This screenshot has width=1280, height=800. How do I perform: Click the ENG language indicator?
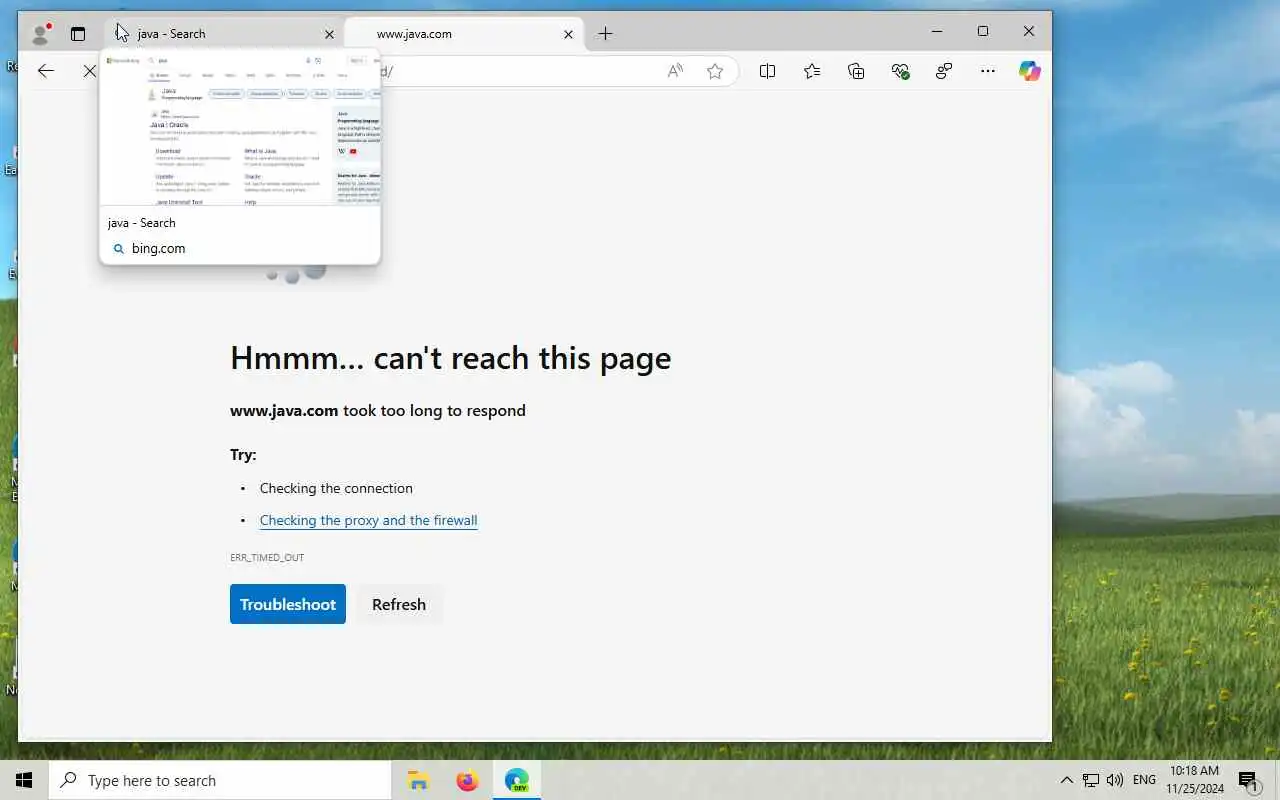click(x=1144, y=780)
